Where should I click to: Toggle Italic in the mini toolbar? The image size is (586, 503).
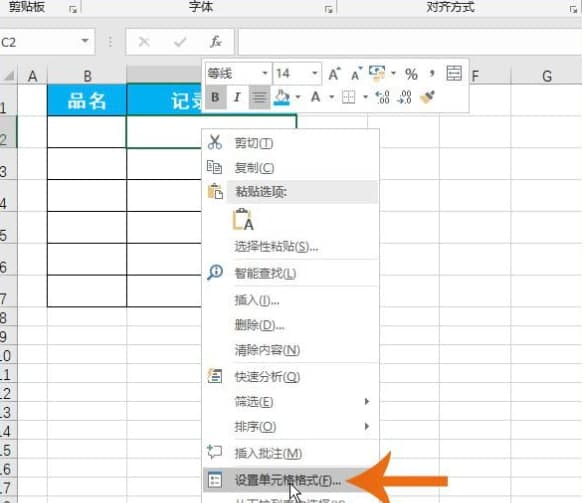(x=237, y=98)
